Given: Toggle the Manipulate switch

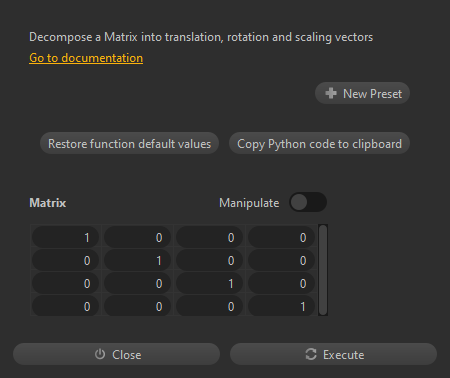Looking at the screenshot, I should (308, 202).
